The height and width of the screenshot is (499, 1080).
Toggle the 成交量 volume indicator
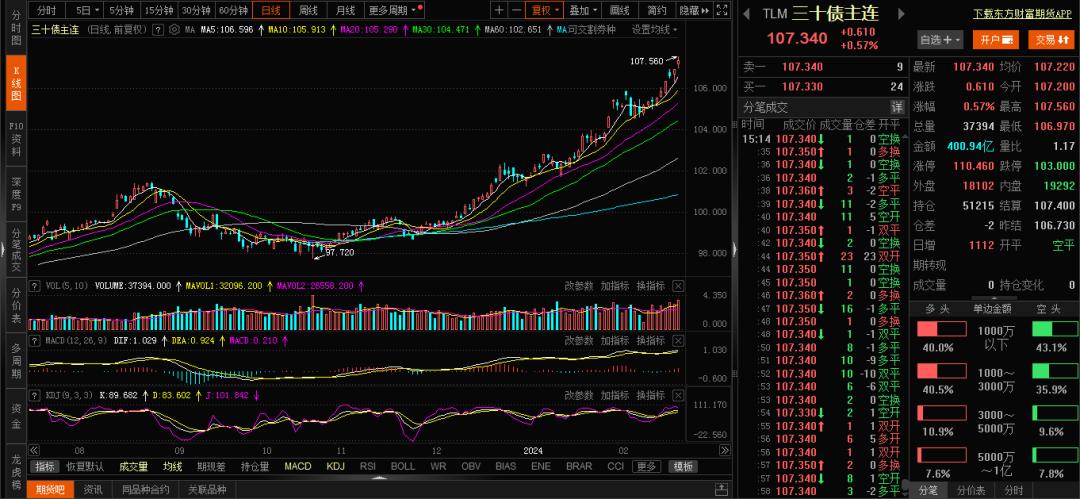133,466
